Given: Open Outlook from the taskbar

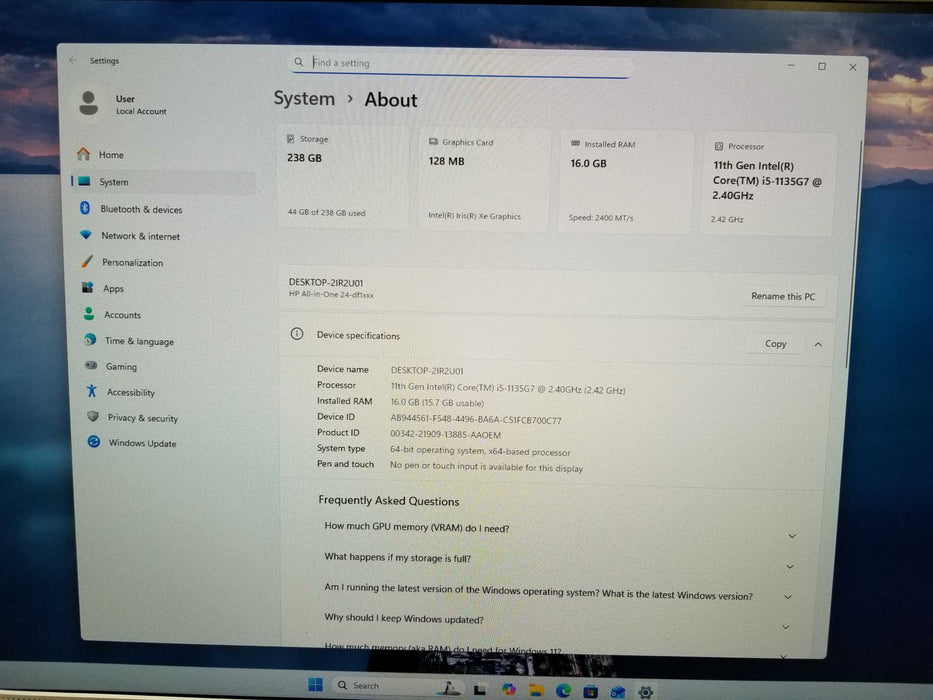Looking at the screenshot, I should (x=618, y=692).
